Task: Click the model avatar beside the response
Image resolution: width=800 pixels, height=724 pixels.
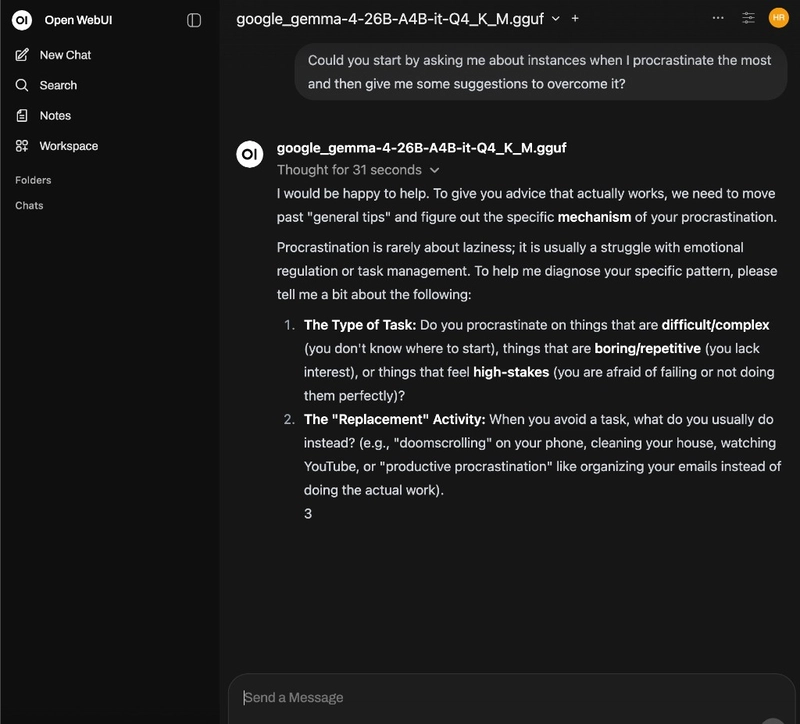Action: (x=249, y=155)
